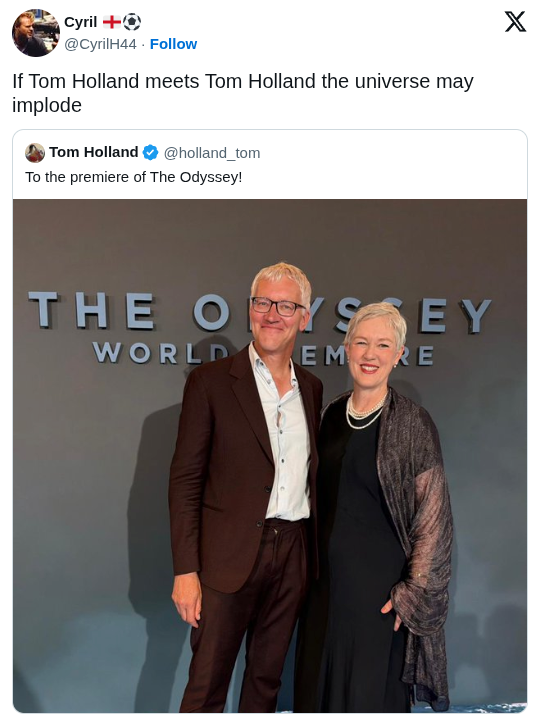
Task: Click 'WORLD PREMIERE' lettering in the photo
Action: [263, 354]
